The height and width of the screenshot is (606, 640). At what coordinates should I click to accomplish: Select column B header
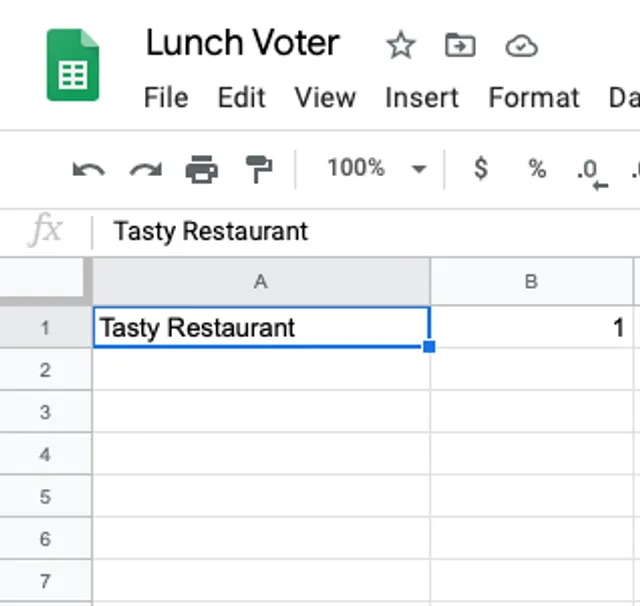(x=532, y=282)
